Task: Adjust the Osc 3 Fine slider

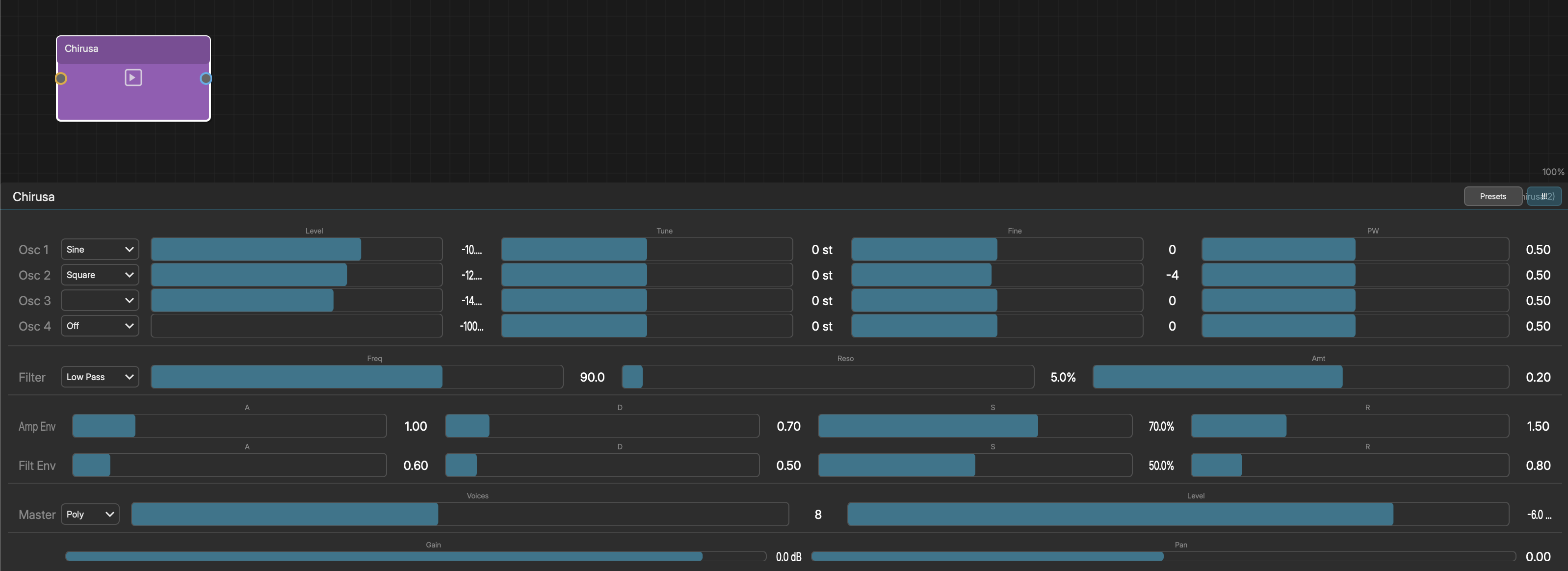Action: tap(997, 300)
